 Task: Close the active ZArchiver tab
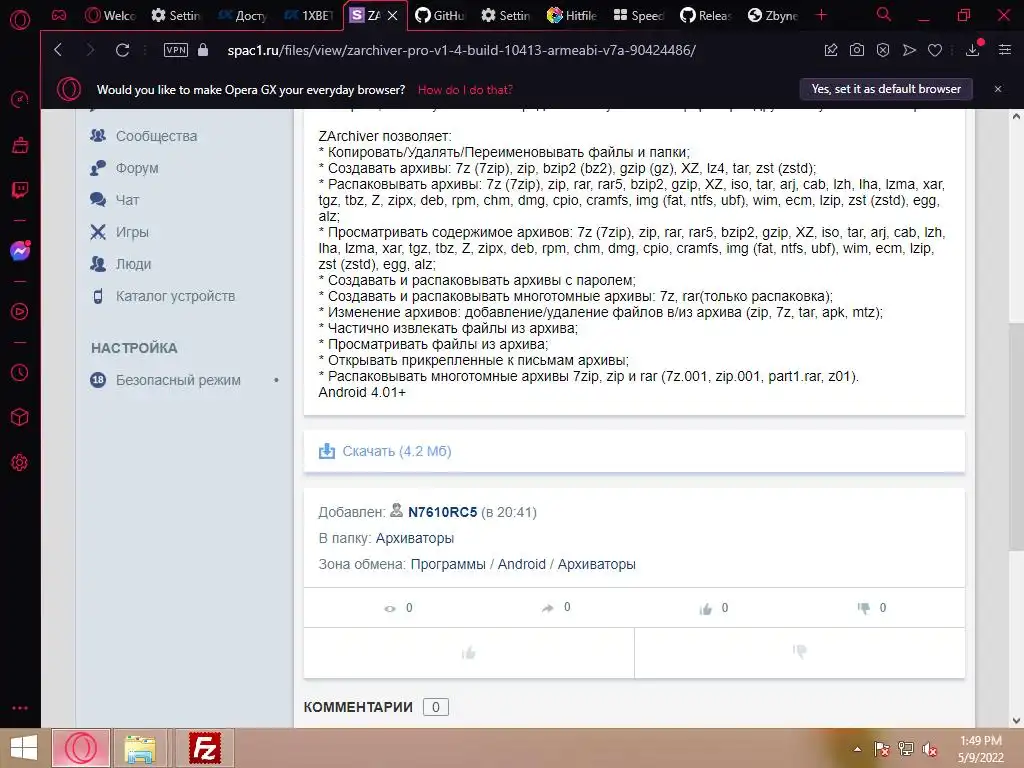tap(392, 15)
